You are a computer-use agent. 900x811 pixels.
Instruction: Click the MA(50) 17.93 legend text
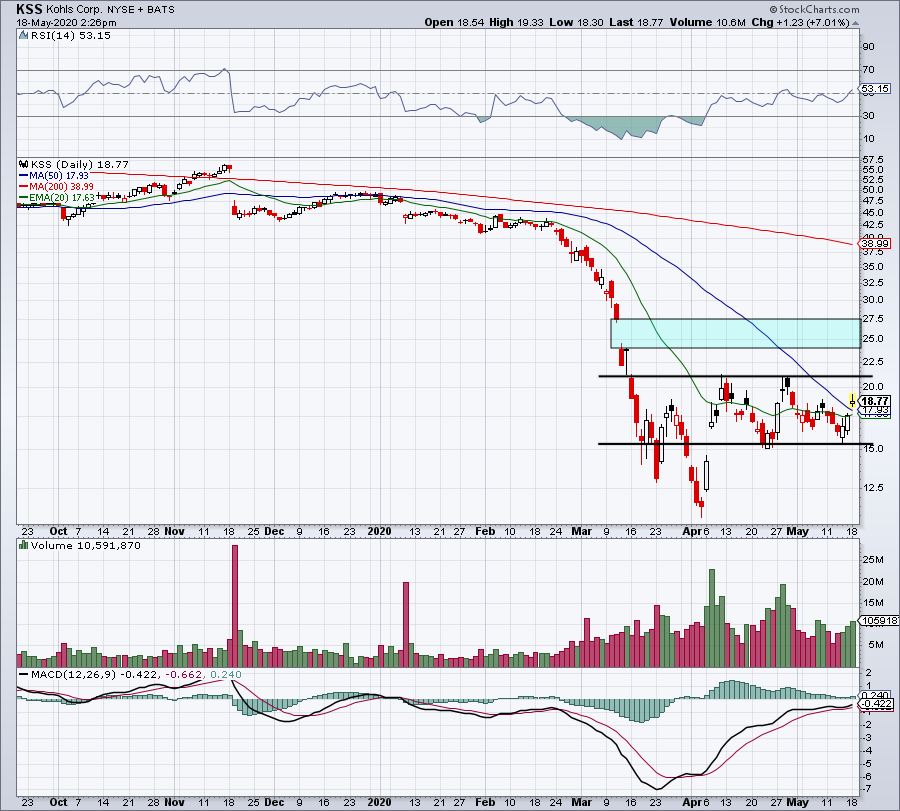[59, 176]
